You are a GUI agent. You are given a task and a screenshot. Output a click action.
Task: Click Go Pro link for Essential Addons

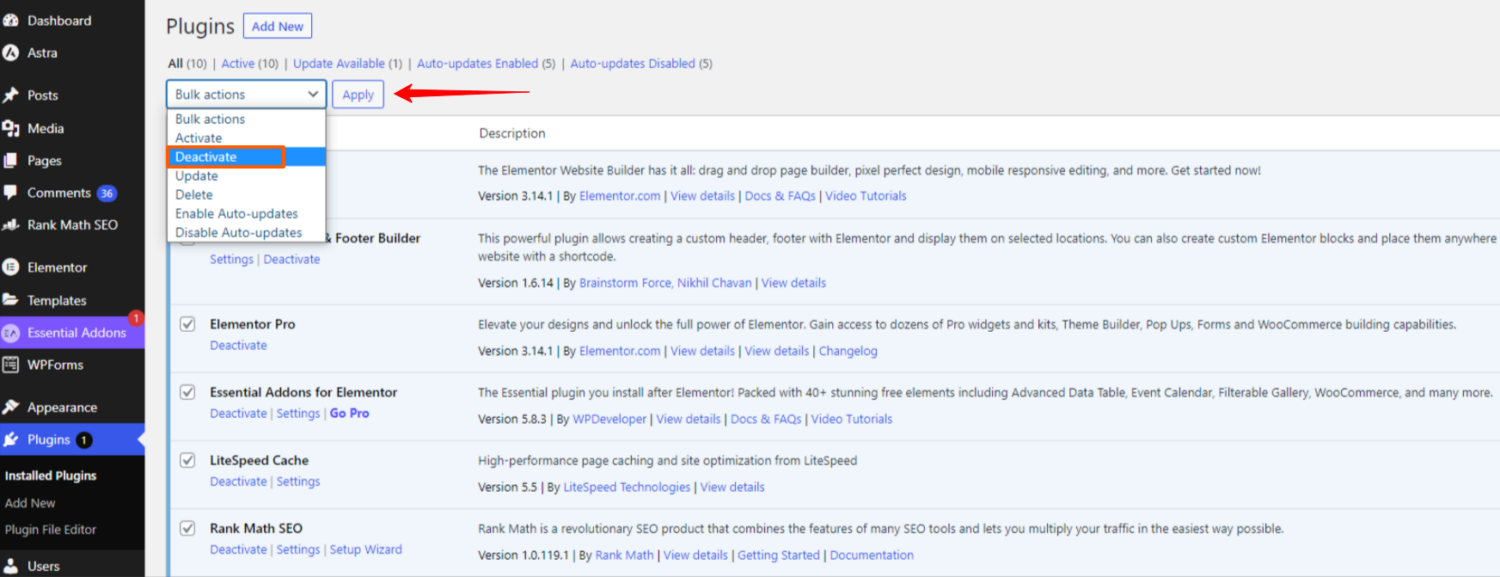click(349, 413)
